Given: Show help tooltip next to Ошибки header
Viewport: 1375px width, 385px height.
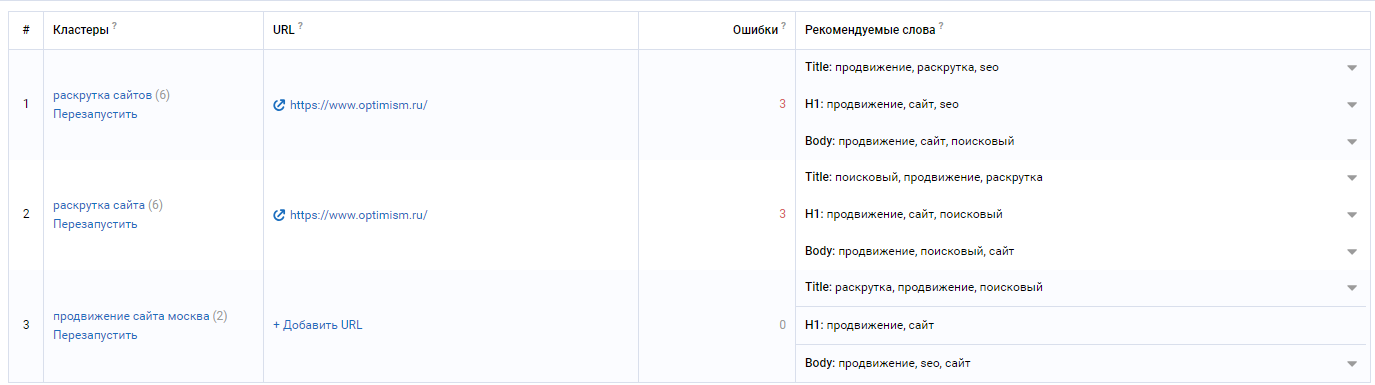Looking at the screenshot, I should click(783, 27).
